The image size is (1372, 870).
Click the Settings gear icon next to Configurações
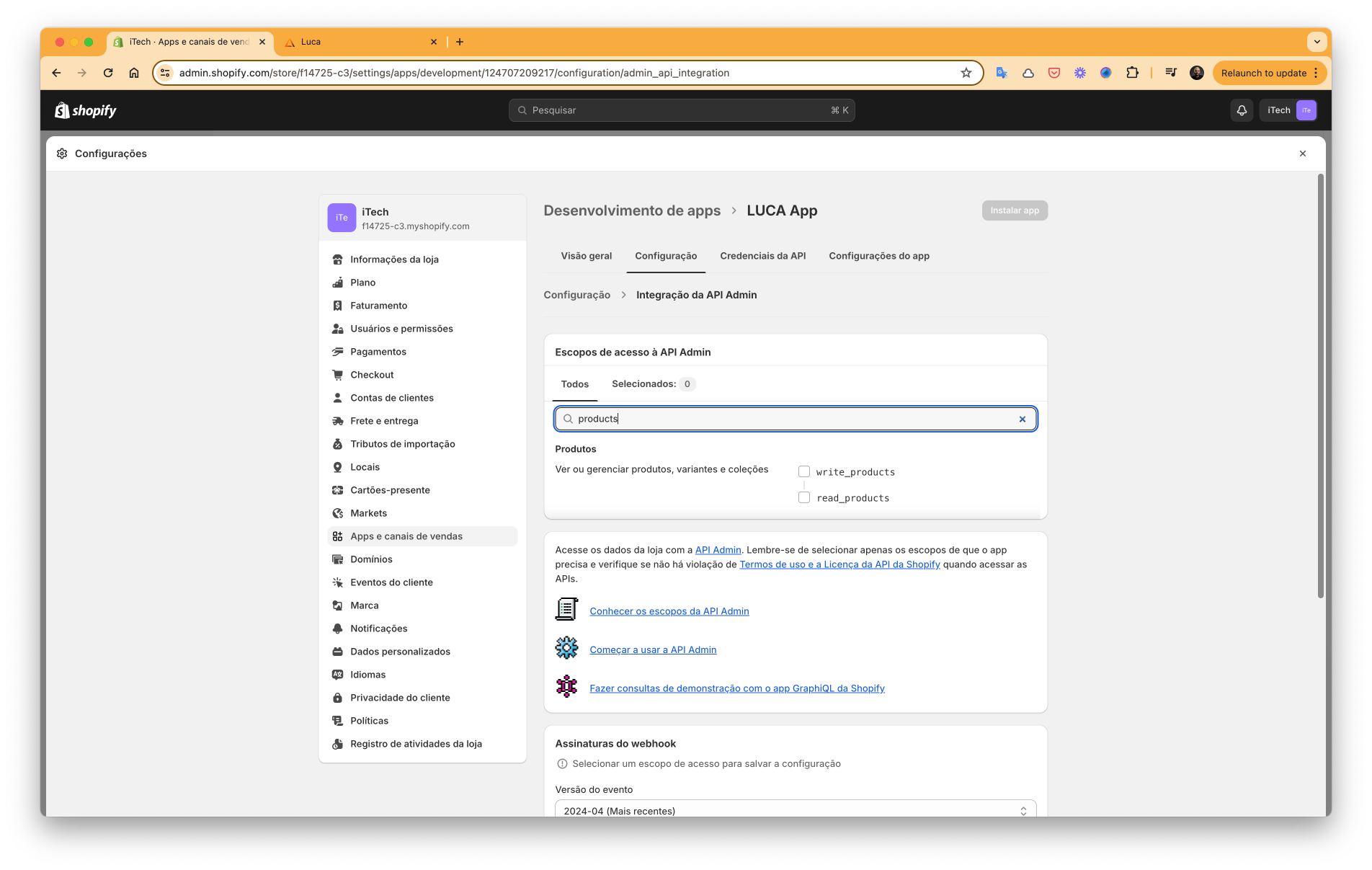pyautogui.click(x=62, y=154)
